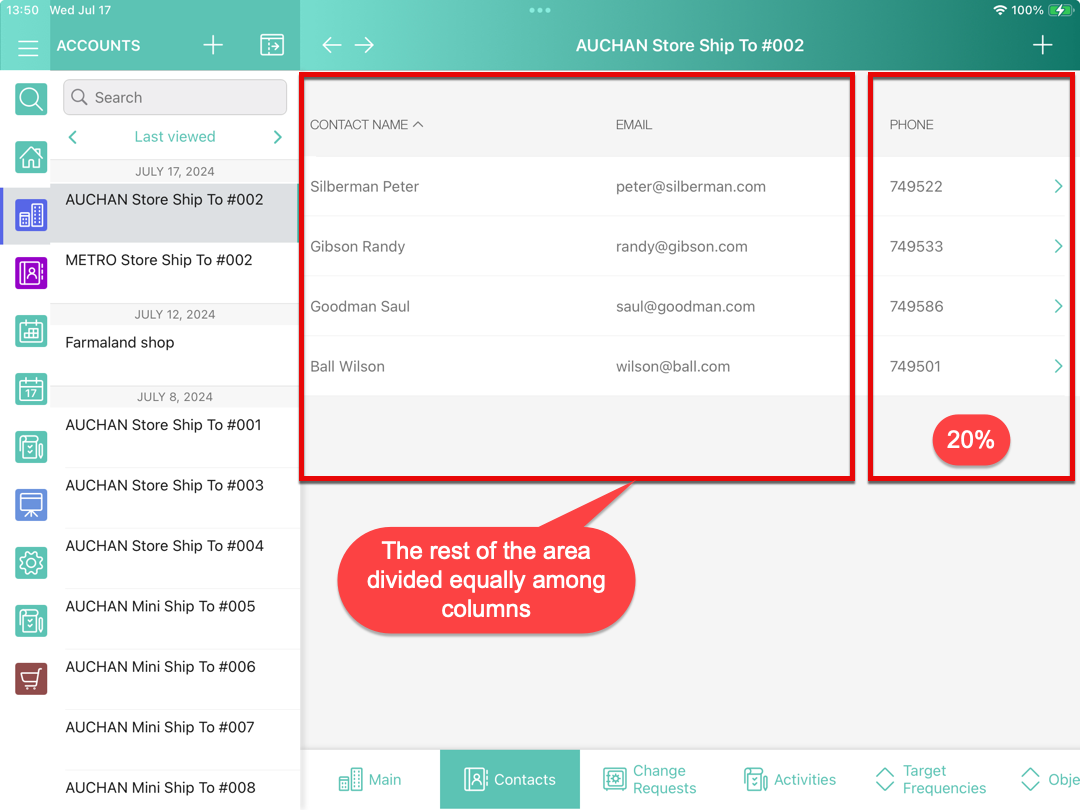The height and width of the screenshot is (810, 1080).
Task: Switch to the Activities tab
Action: tap(790, 779)
